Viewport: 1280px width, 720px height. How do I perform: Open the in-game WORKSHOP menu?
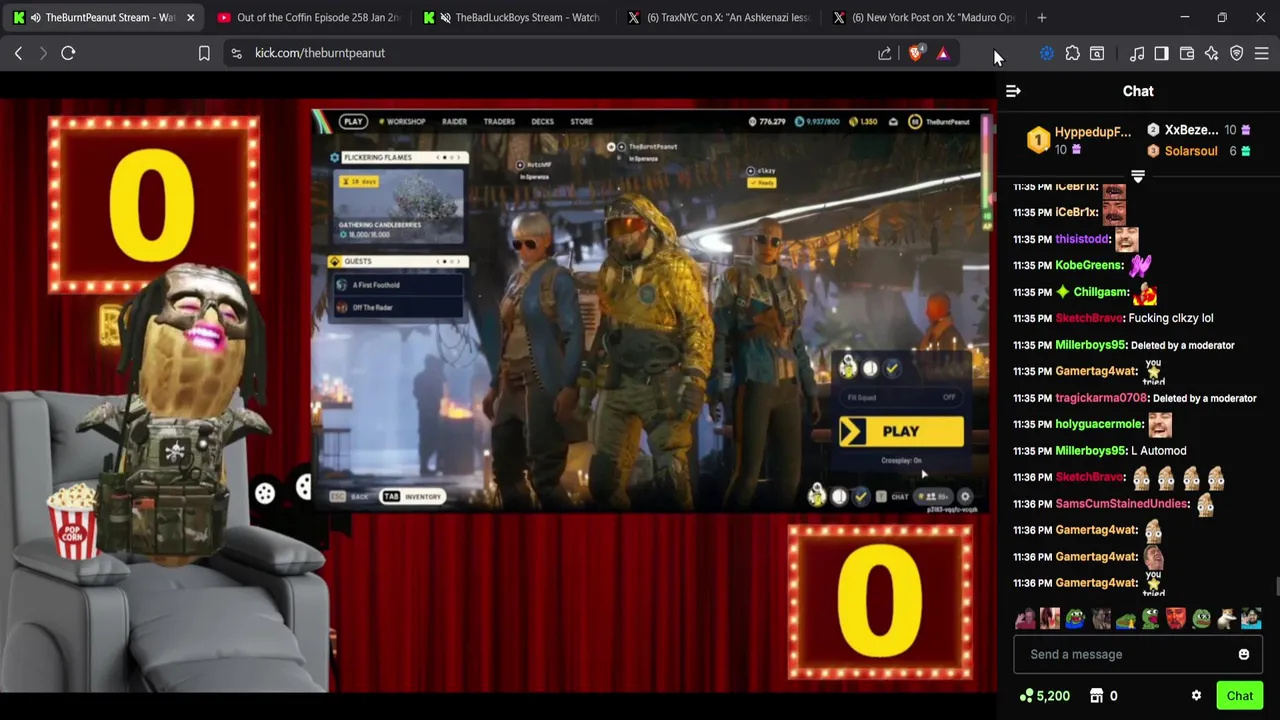405,121
